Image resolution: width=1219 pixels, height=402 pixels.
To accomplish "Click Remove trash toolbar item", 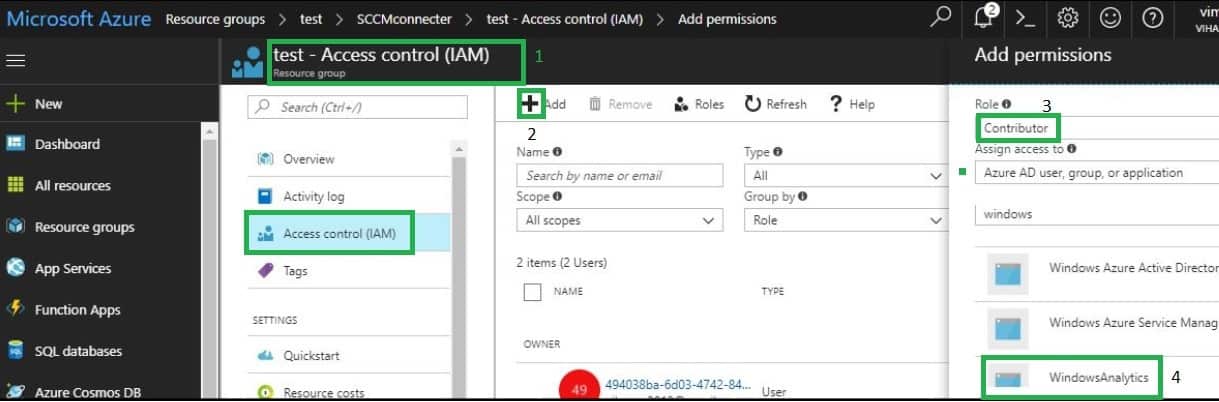I will click(x=620, y=104).
